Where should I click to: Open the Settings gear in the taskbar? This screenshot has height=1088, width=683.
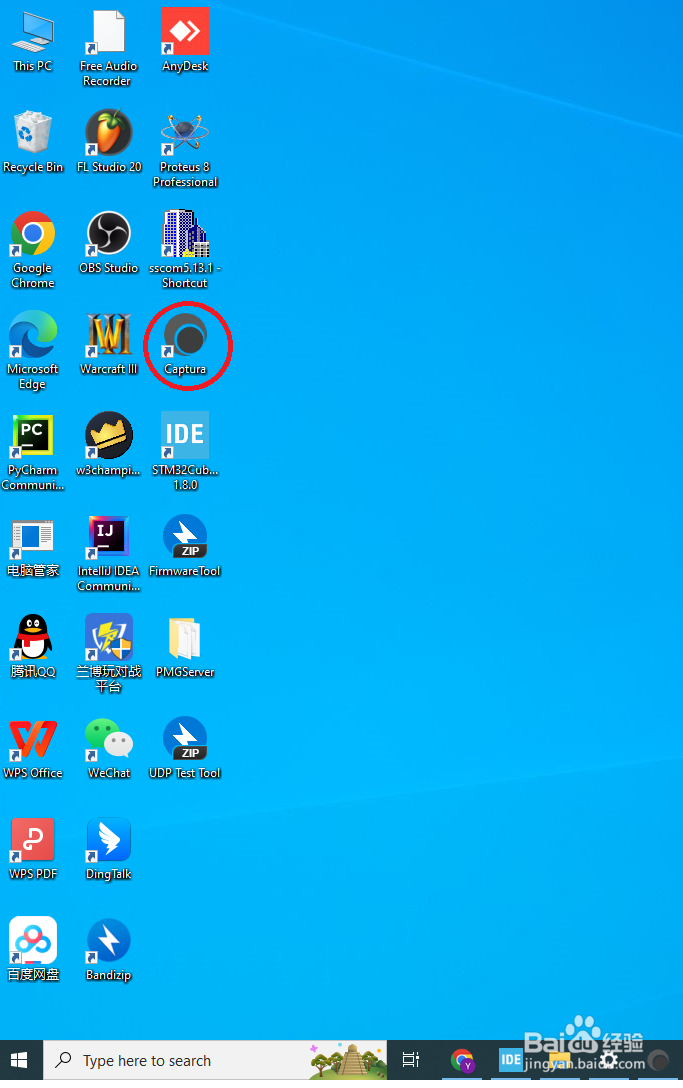coord(609,1060)
